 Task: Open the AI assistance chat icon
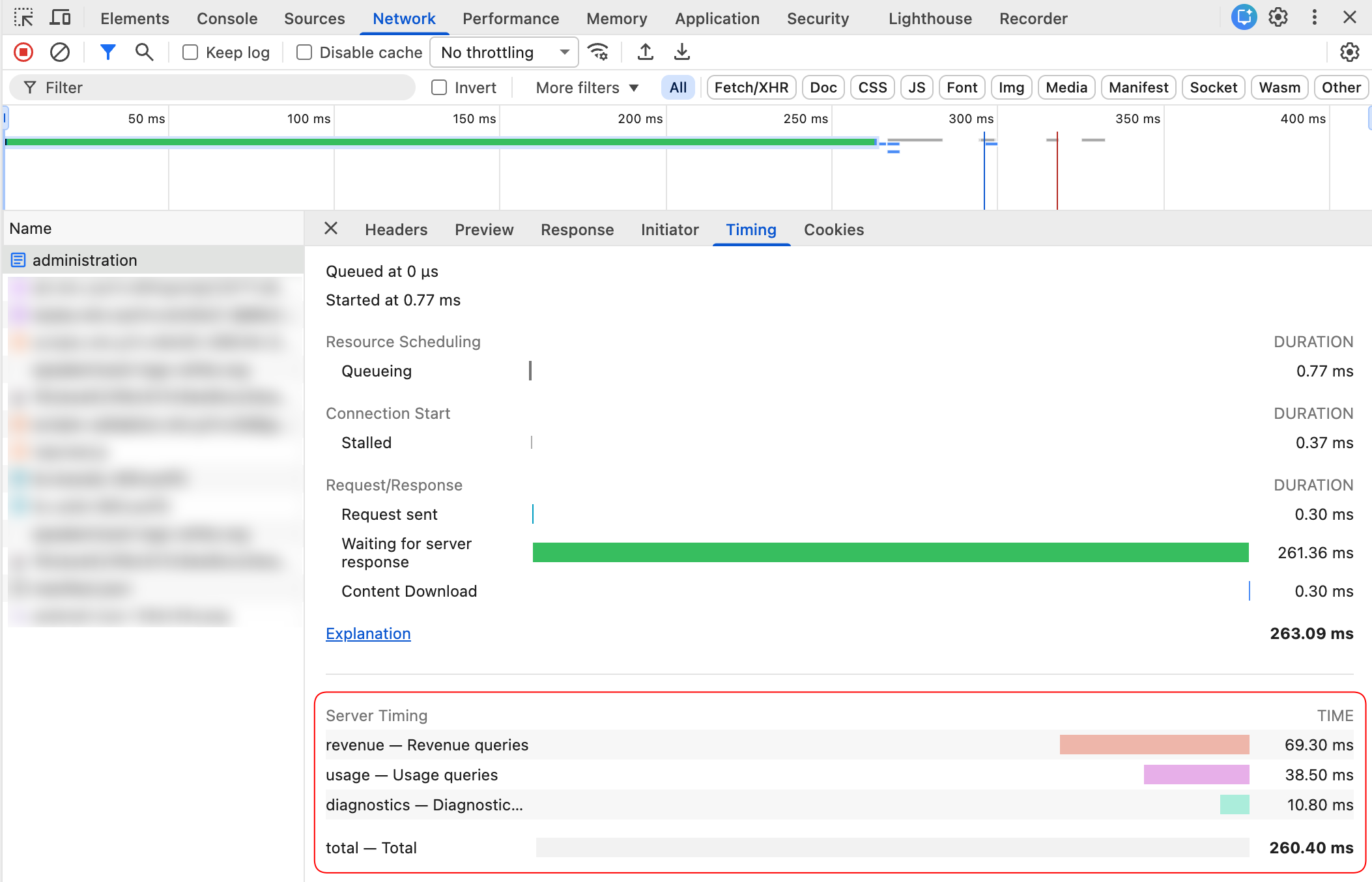click(x=1244, y=18)
